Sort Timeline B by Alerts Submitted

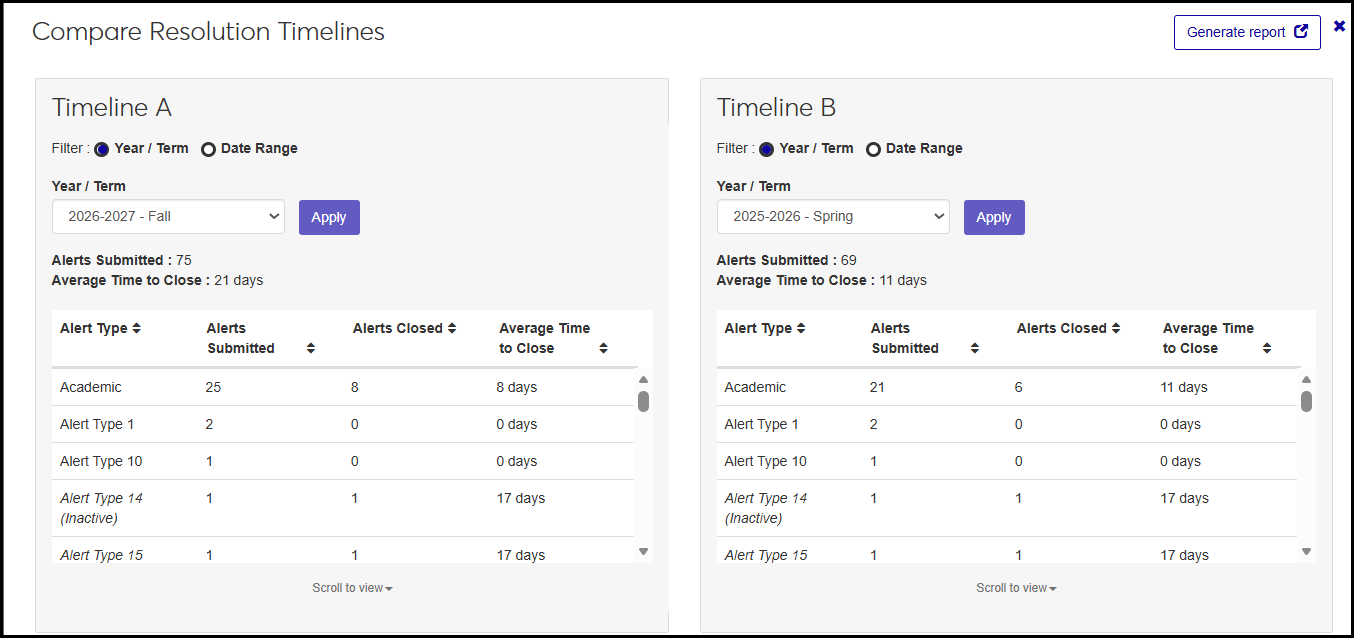pyautogui.click(x=975, y=348)
